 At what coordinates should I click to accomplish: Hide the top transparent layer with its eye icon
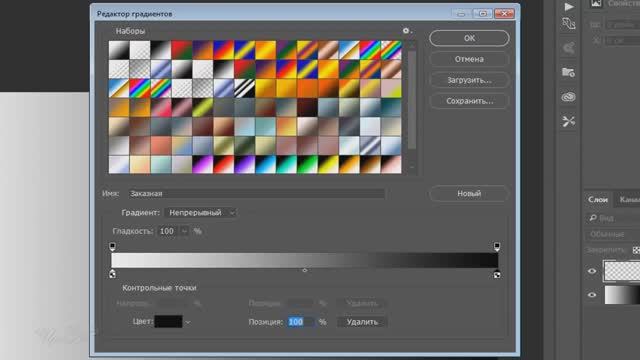tap(592, 271)
